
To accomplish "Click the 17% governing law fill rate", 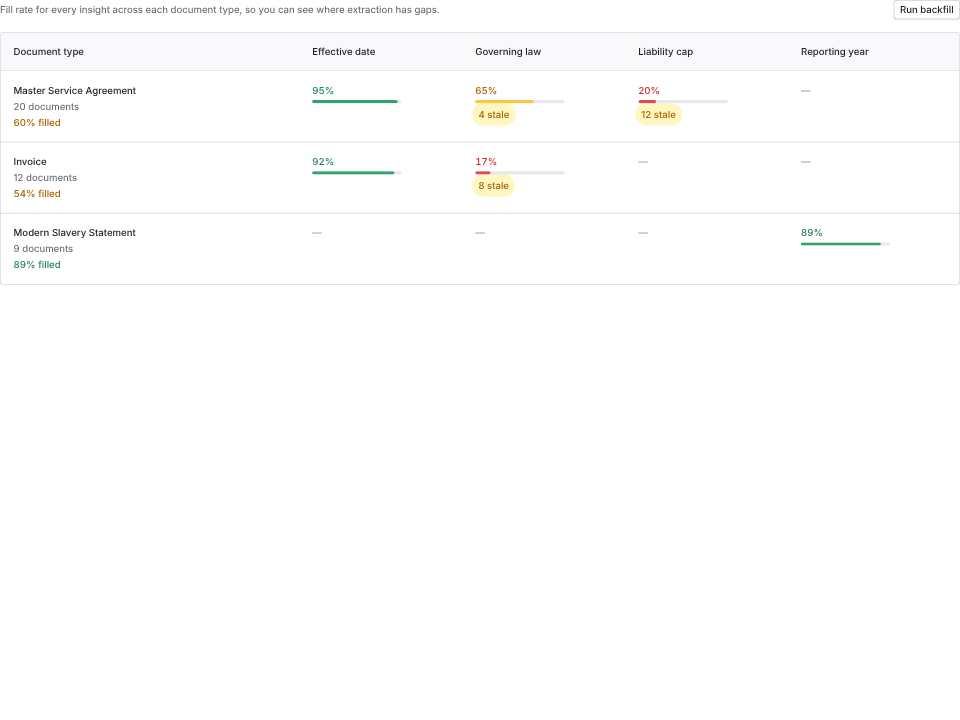I will click(486, 162).
